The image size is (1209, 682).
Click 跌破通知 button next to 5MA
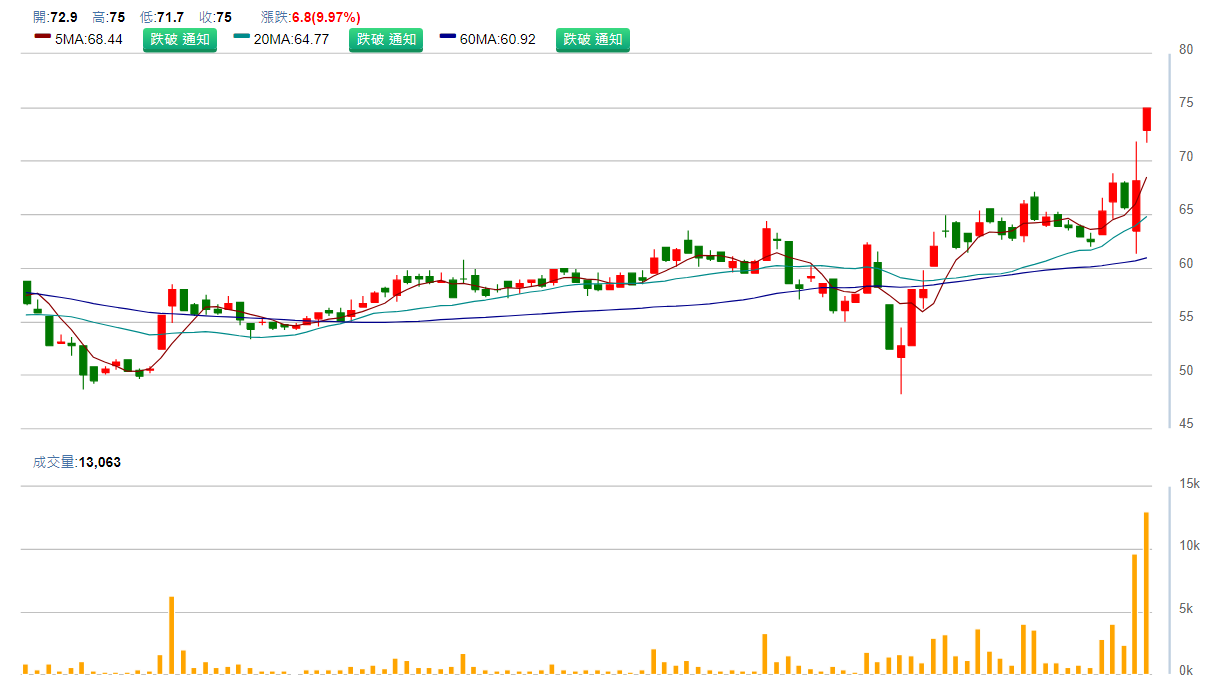[180, 40]
